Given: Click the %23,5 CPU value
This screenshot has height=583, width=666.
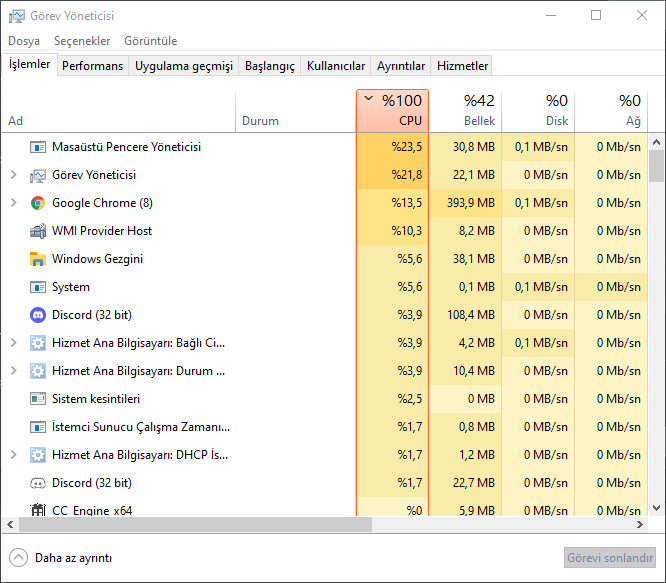Looking at the screenshot, I should tap(407, 147).
